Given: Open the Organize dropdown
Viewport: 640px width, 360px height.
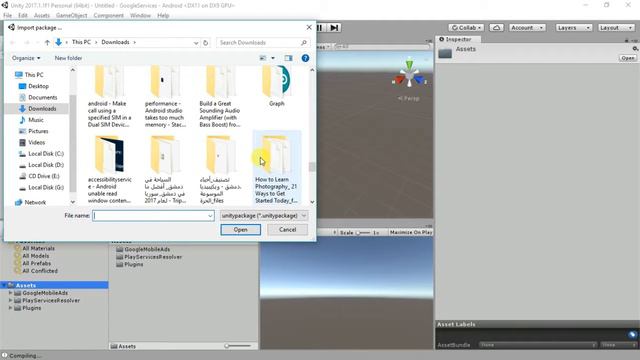Looking at the screenshot, I should point(26,58).
